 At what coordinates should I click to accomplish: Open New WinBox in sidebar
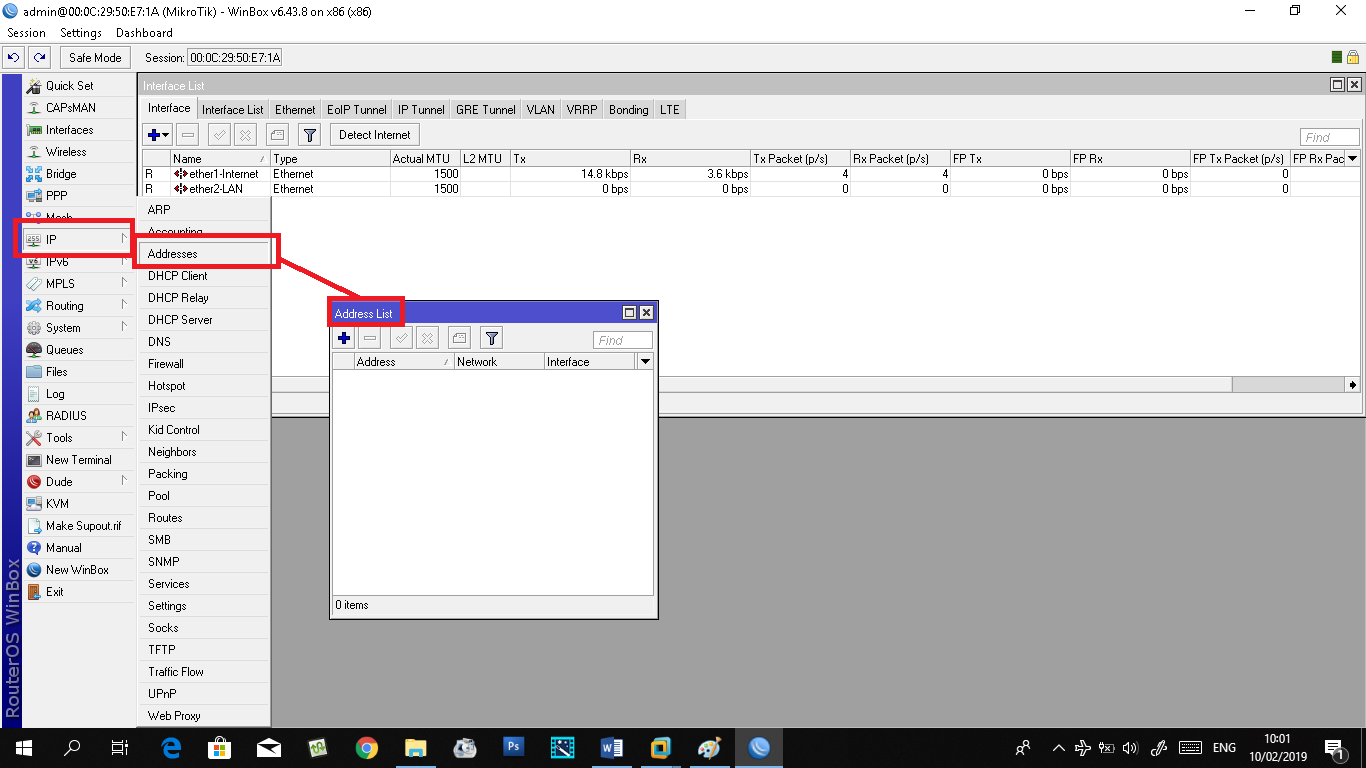coord(78,570)
